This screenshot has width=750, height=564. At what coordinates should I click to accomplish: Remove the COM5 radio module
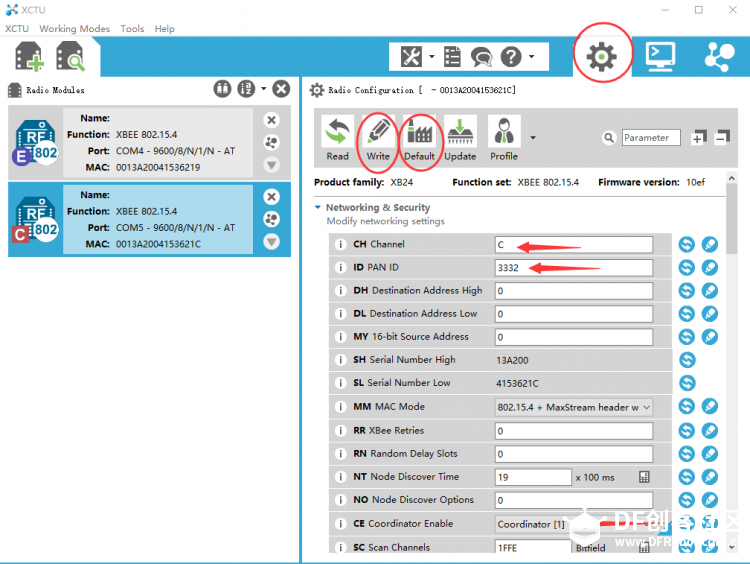[x=272, y=197]
